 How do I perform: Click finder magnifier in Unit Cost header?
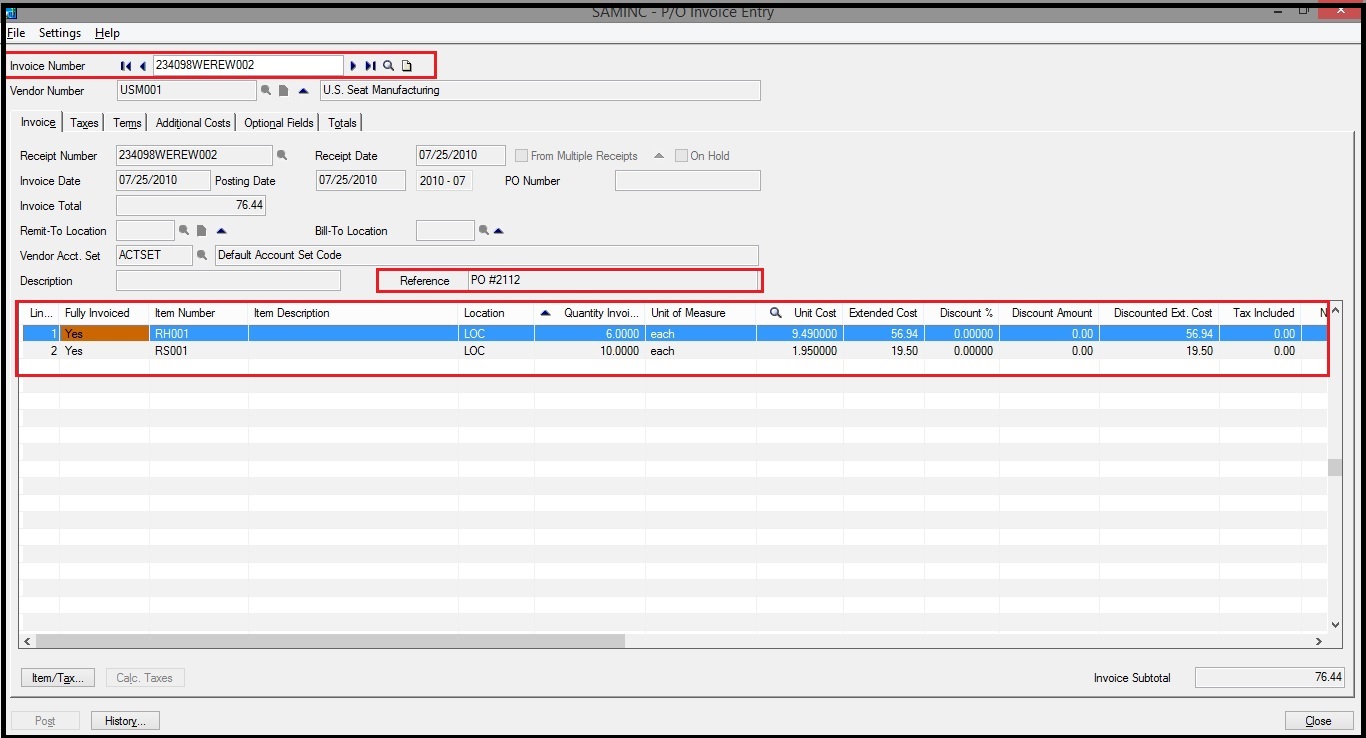click(x=776, y=313)
